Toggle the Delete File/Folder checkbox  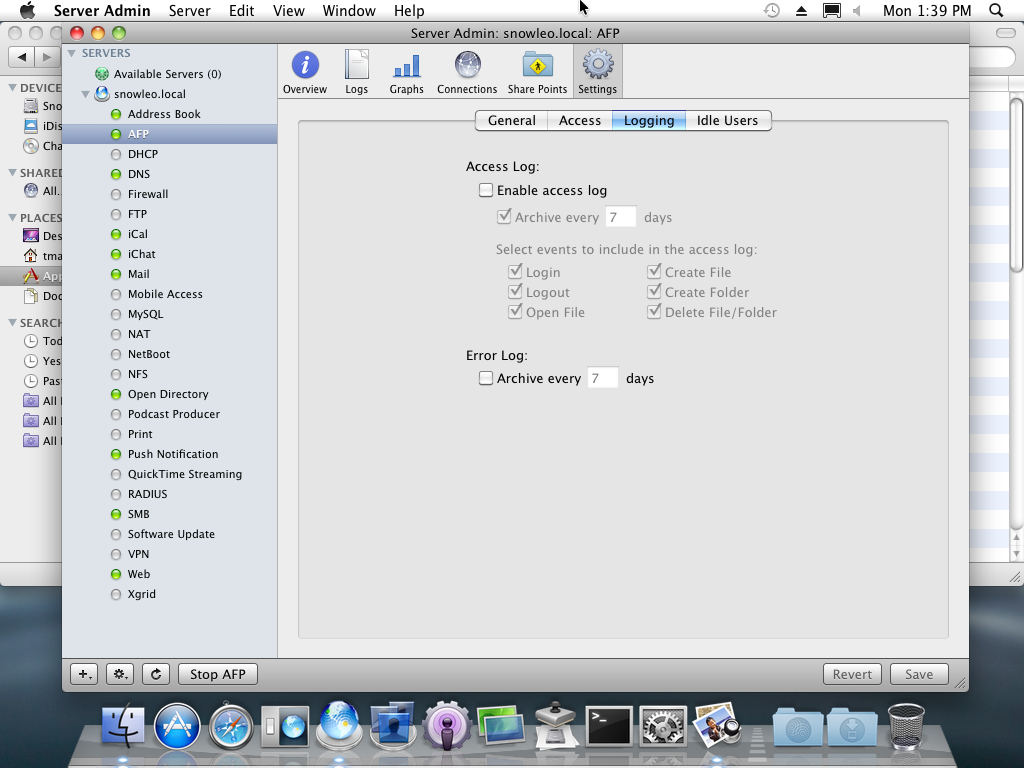[654, 312]
